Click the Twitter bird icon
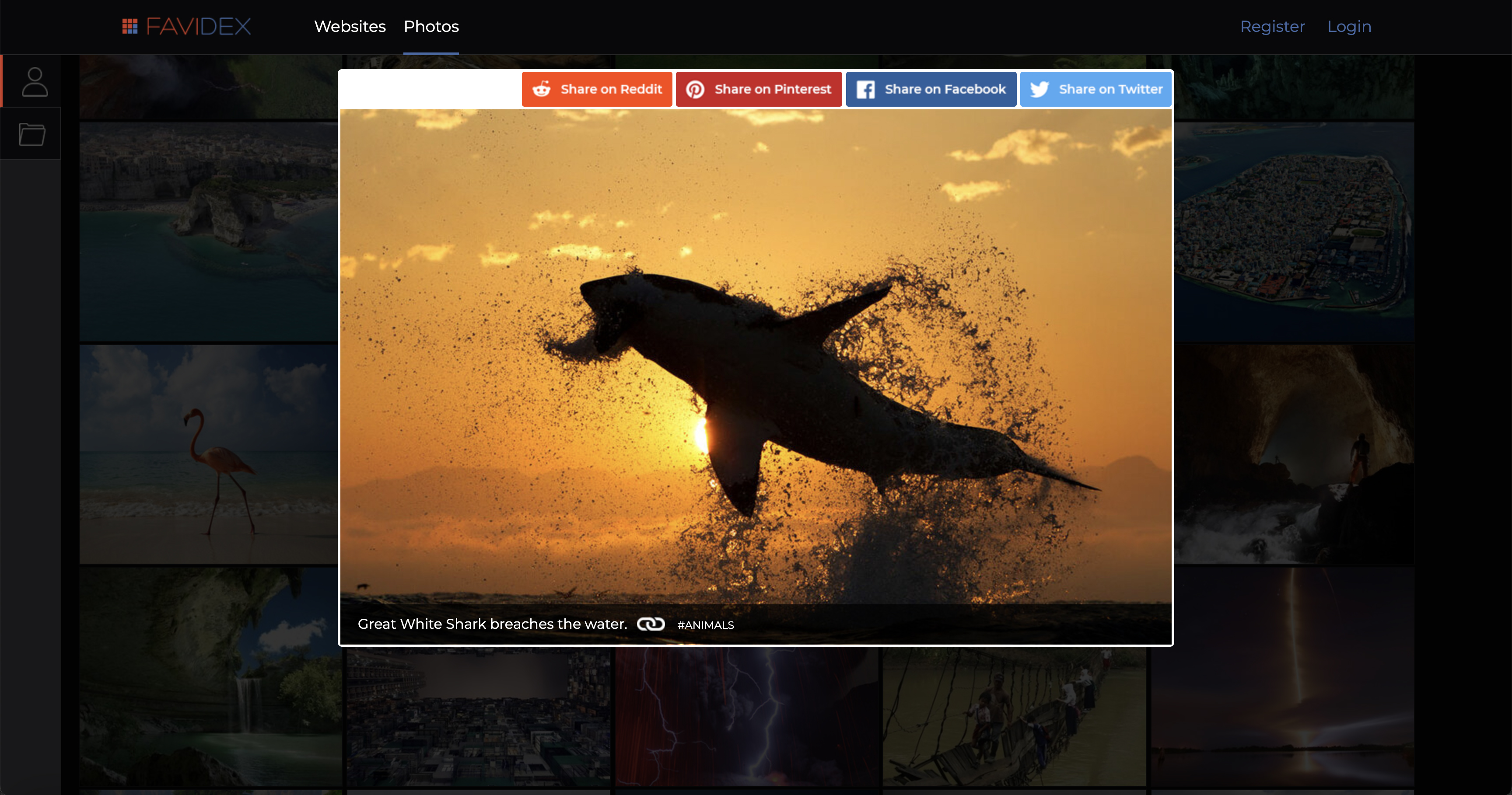The width and height of the screenshot is (1512, 795). point(1039,89)
